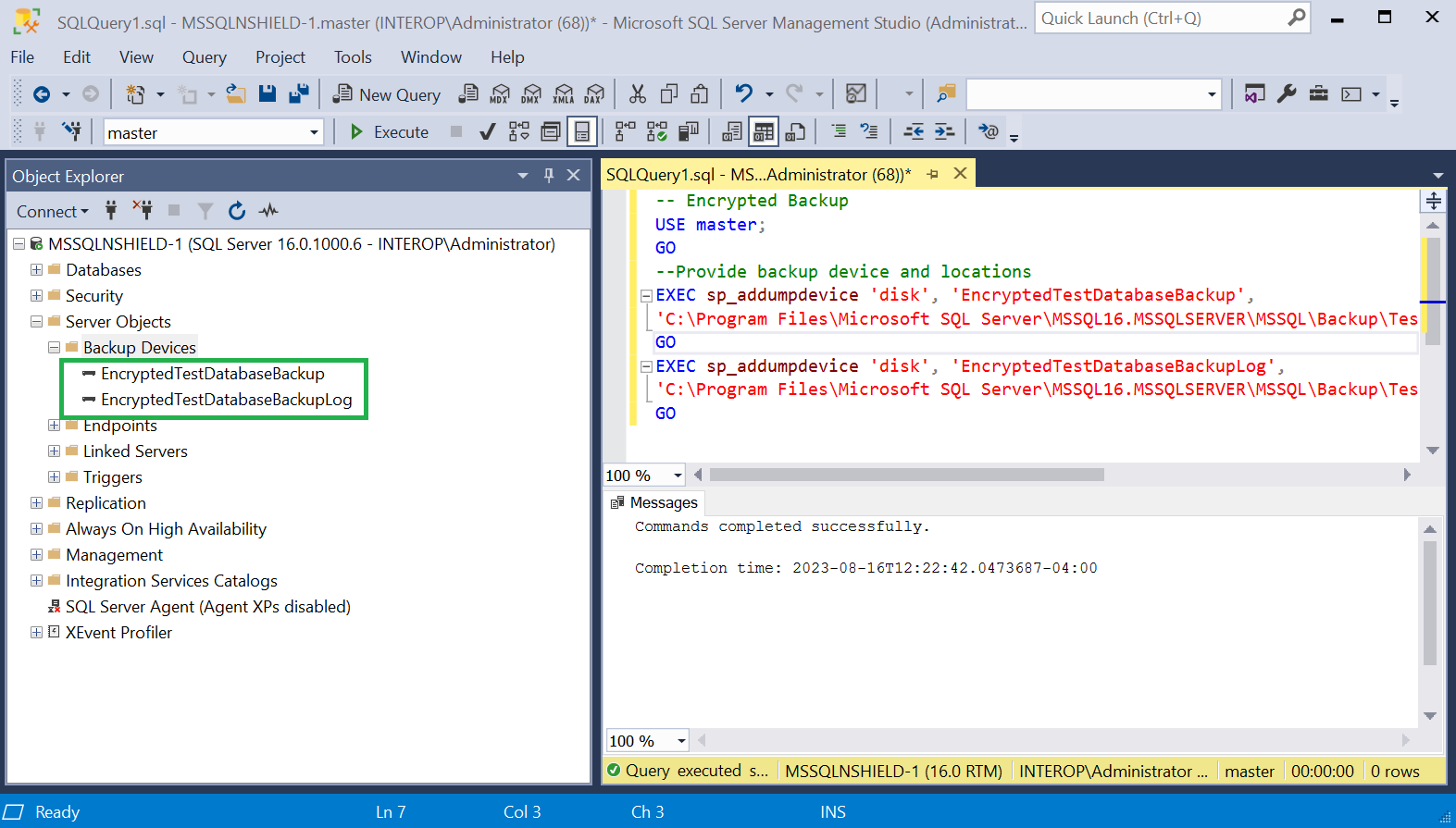Click the Save file icon
The image size is (1456, 828).
click(x=268, y=93)
